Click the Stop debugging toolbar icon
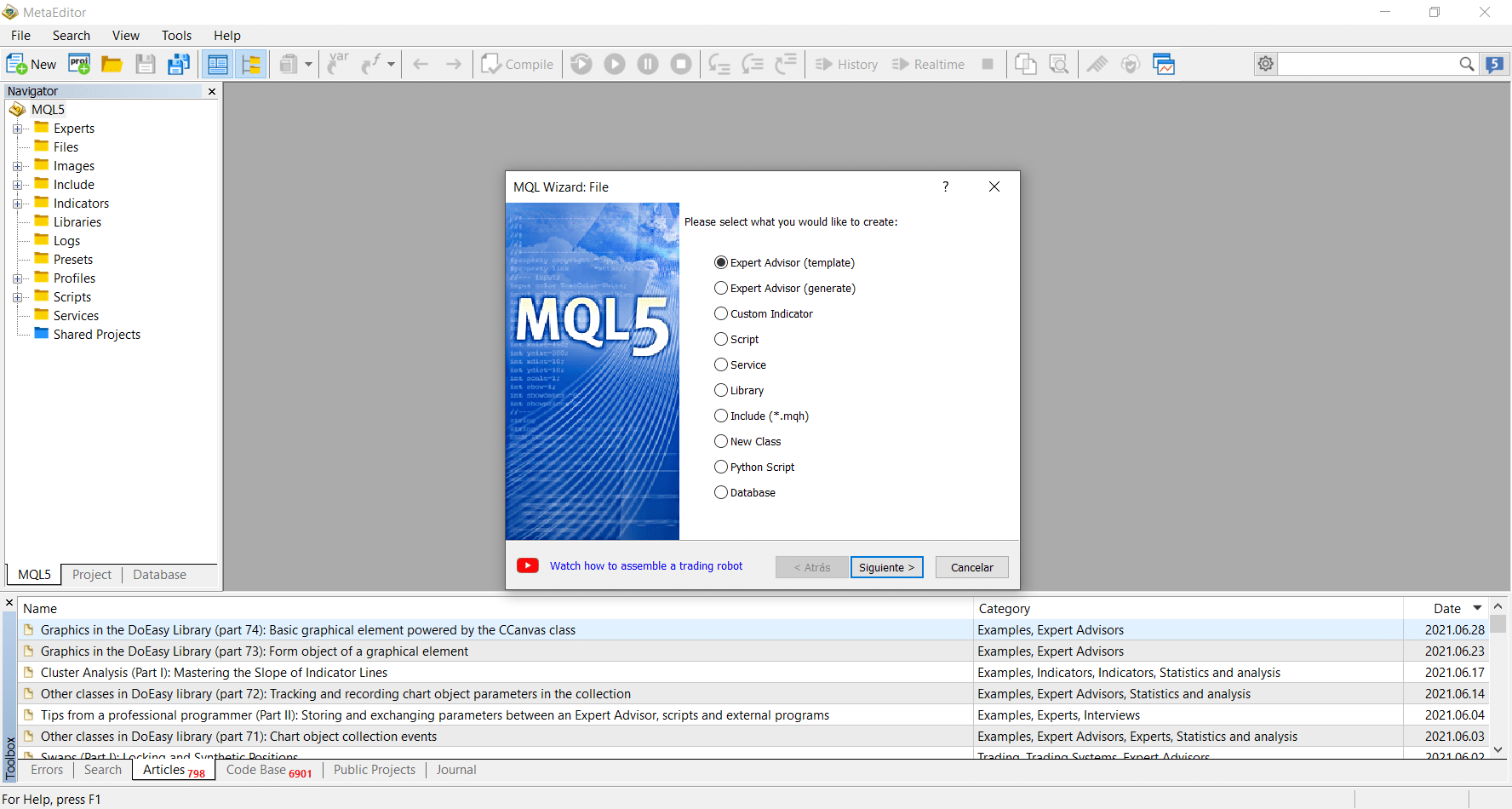1512x809 pixels. click(681, 64)
